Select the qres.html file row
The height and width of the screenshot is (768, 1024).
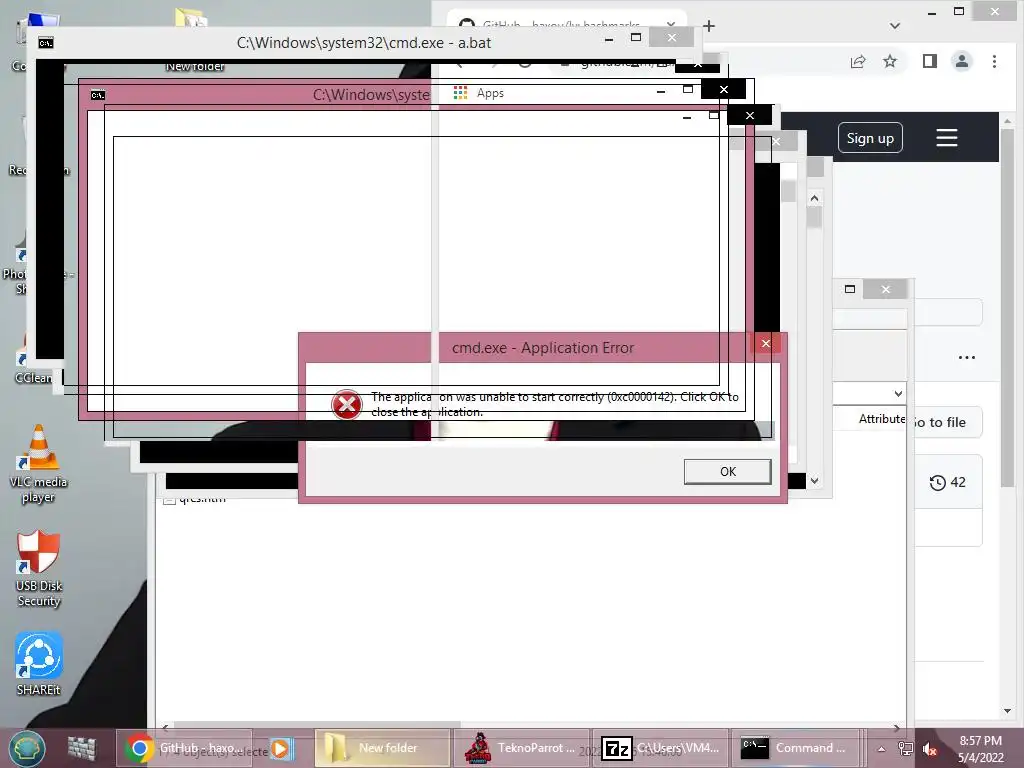[195, 499]
